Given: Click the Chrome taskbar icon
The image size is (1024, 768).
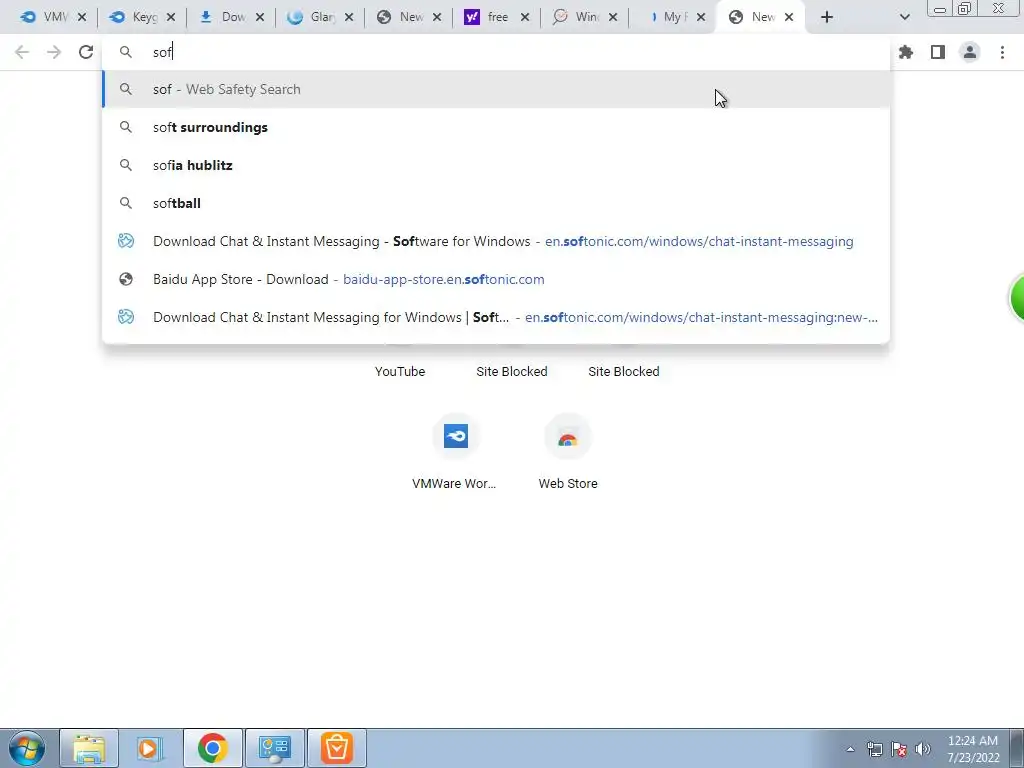Looking at the screenshot, I should coord(213,748).
